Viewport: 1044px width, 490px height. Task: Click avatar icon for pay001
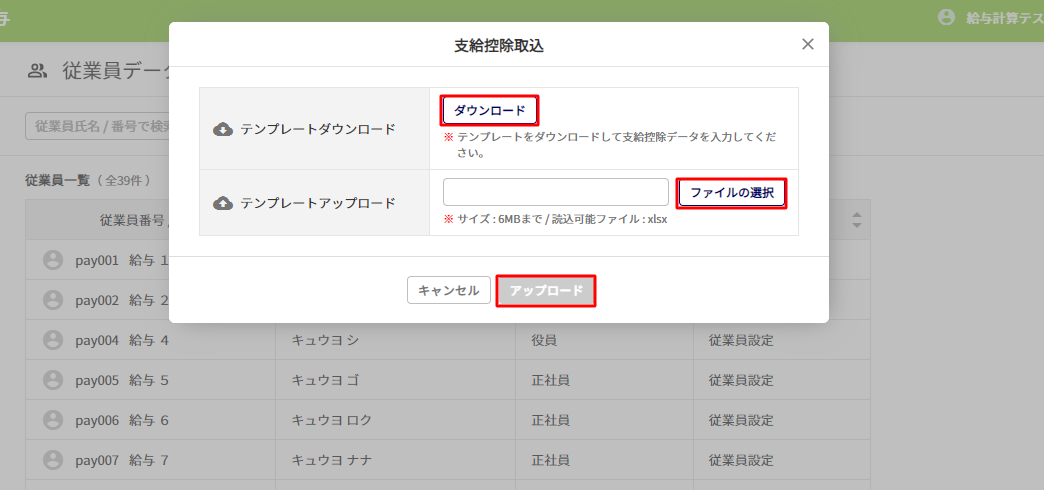[x=53, y=260]
